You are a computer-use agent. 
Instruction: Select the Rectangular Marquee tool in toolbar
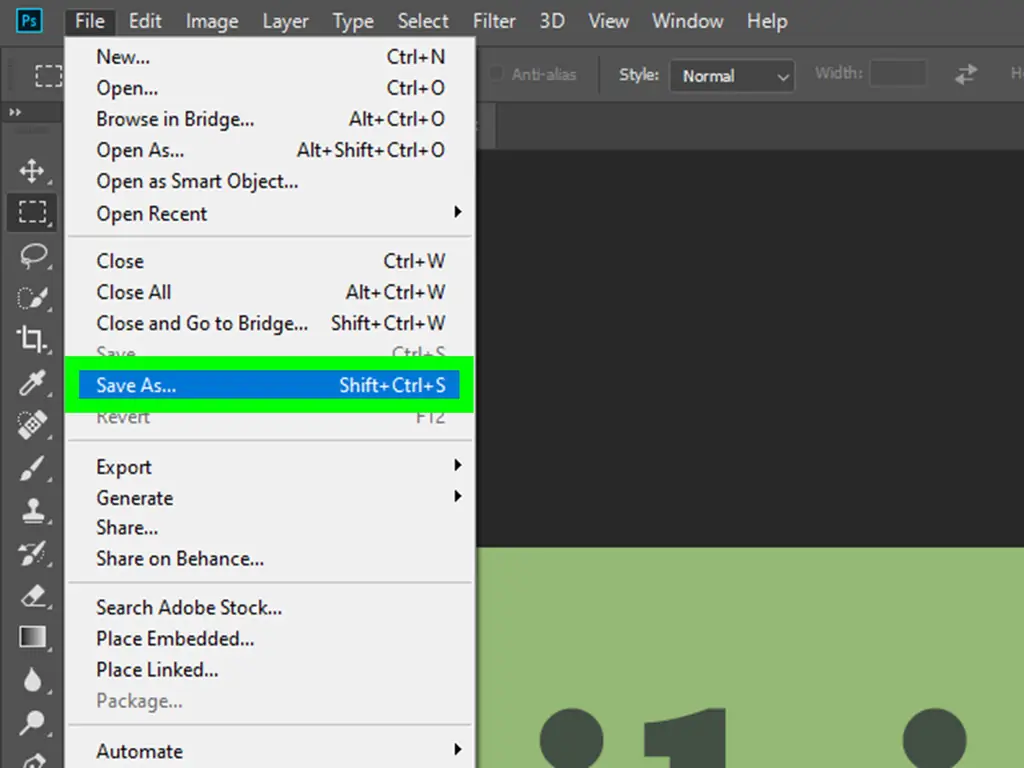click(32, 212)
